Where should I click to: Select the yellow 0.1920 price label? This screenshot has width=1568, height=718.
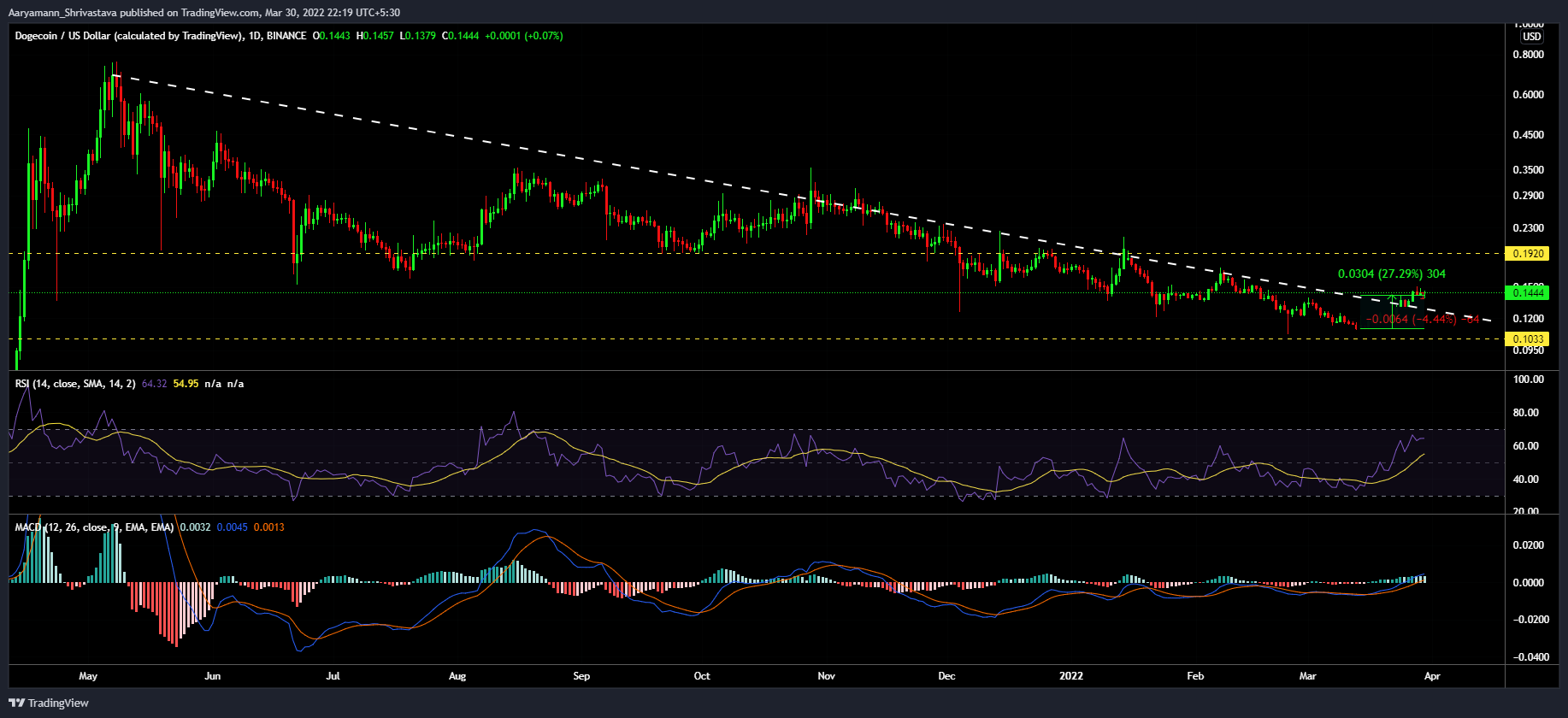click(1529, 254)
